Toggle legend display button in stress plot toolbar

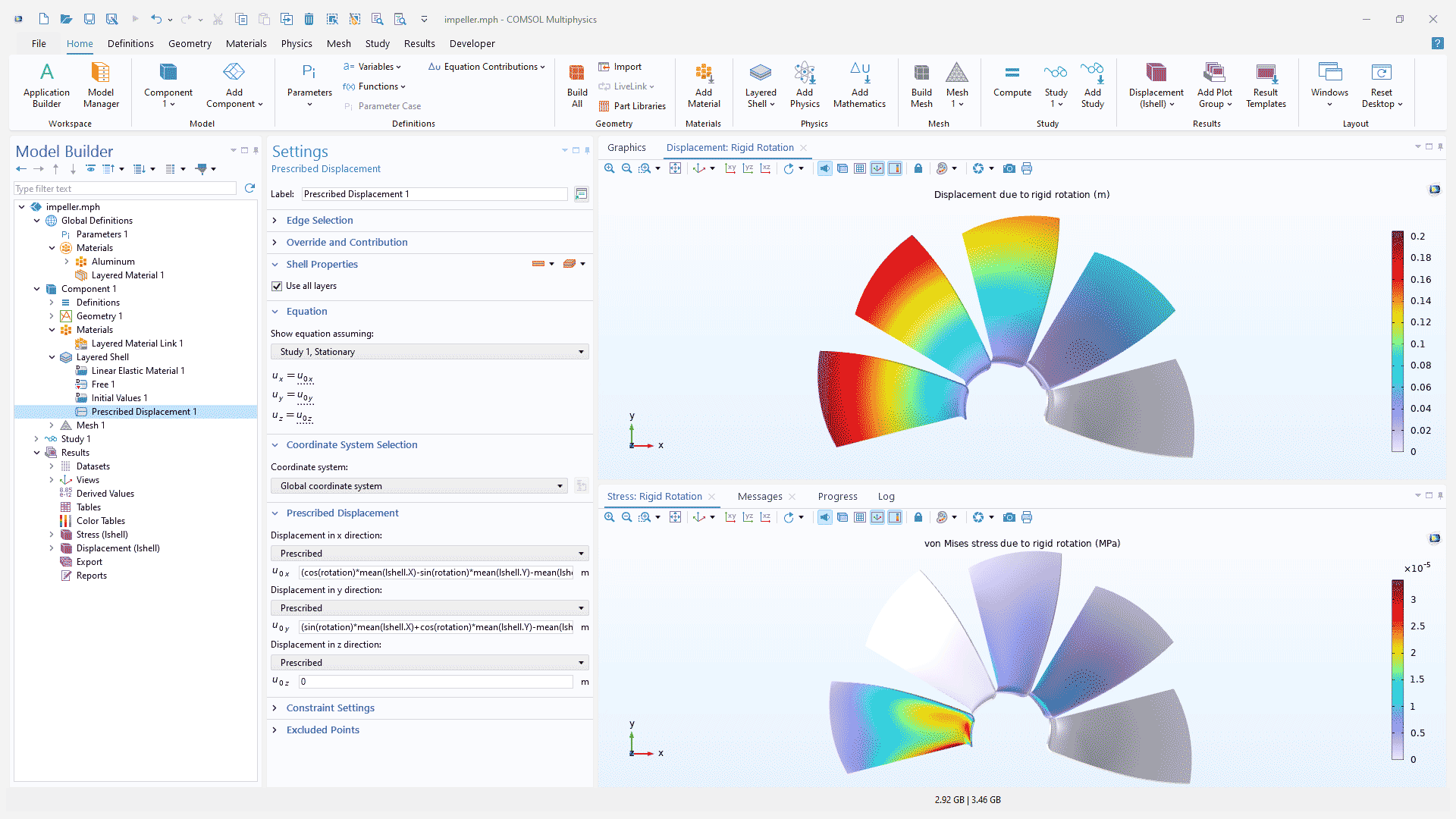895,517
